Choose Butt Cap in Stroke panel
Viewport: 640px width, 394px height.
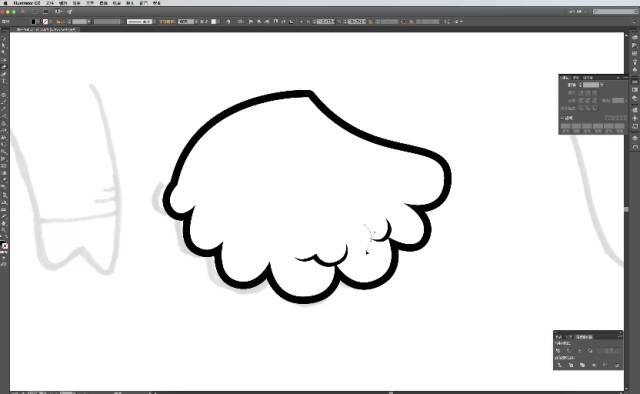581,93
